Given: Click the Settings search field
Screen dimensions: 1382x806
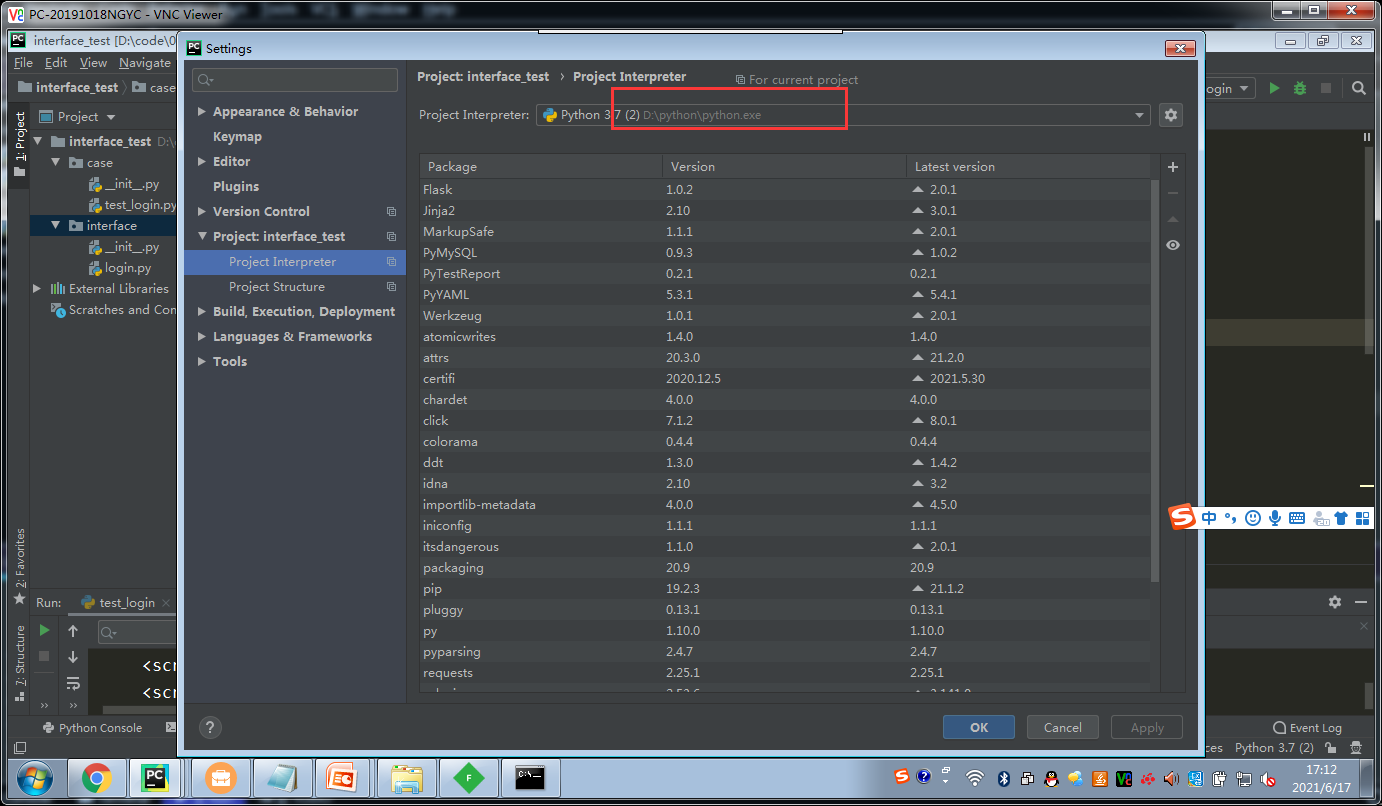Looking at the screenshot, I should point(295,80).
